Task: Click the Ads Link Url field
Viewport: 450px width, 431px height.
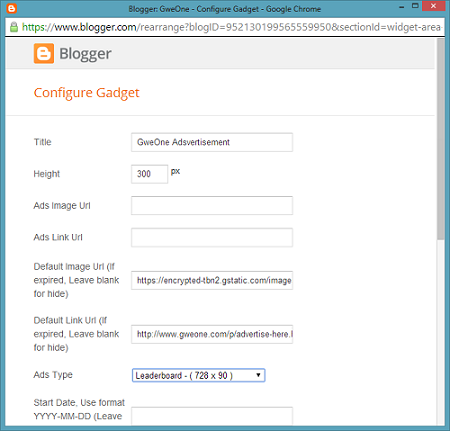Action: [x=212, y=237]
